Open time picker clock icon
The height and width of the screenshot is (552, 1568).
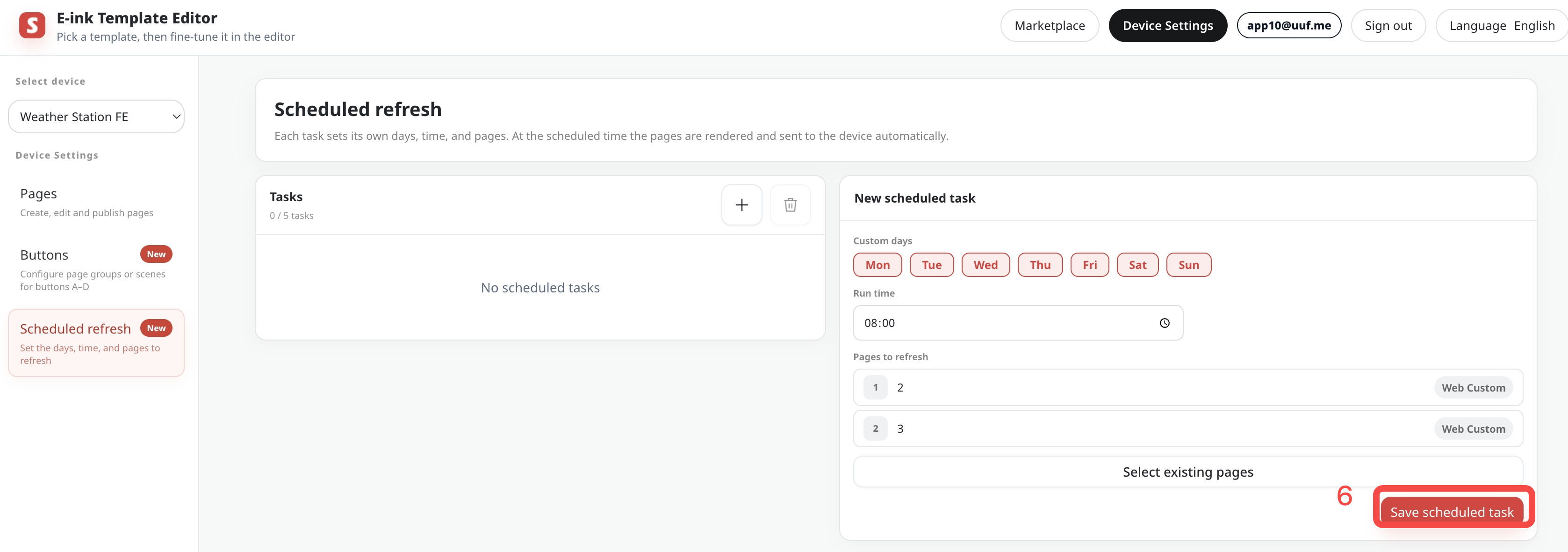[1164, 323]
